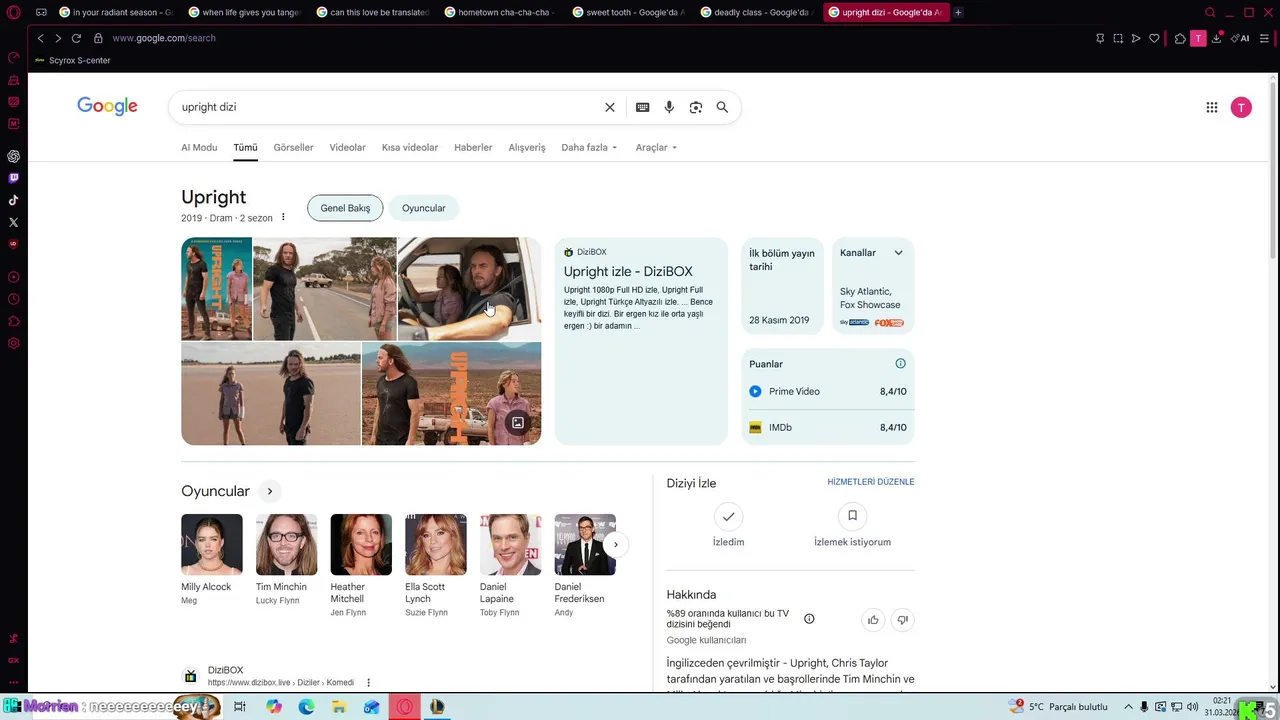
Task: Open the Aria AI button
Action: (1240, 38)
